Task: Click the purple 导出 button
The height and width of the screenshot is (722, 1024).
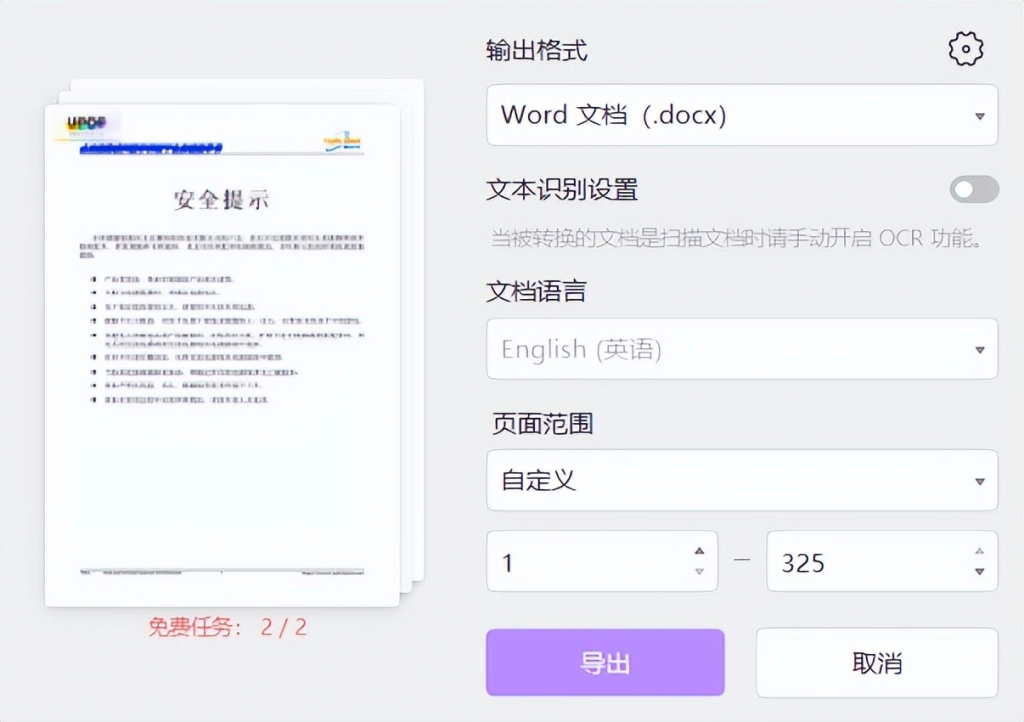Action: [605, 663]
